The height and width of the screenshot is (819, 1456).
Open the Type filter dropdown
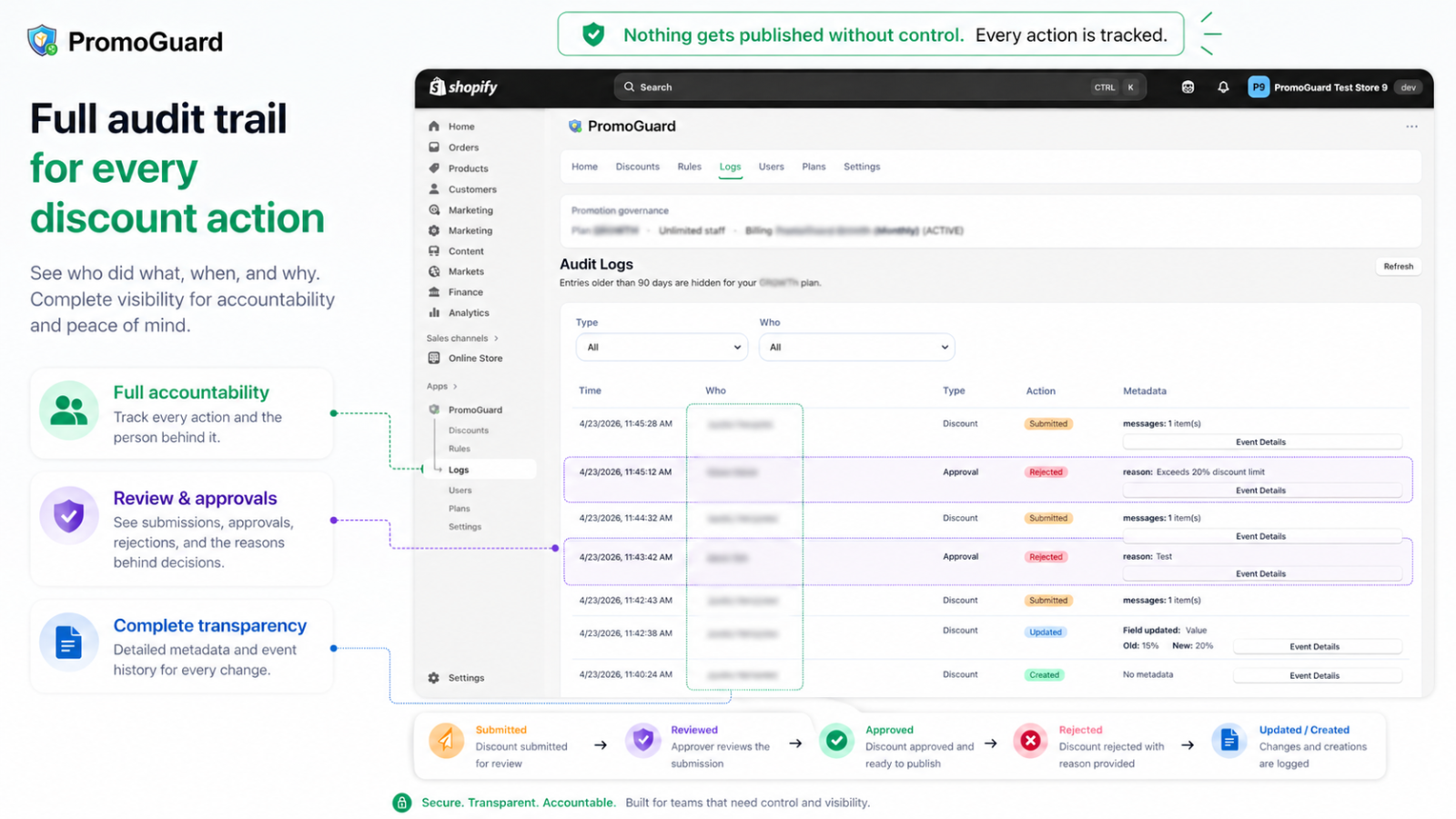coord(662,348)
